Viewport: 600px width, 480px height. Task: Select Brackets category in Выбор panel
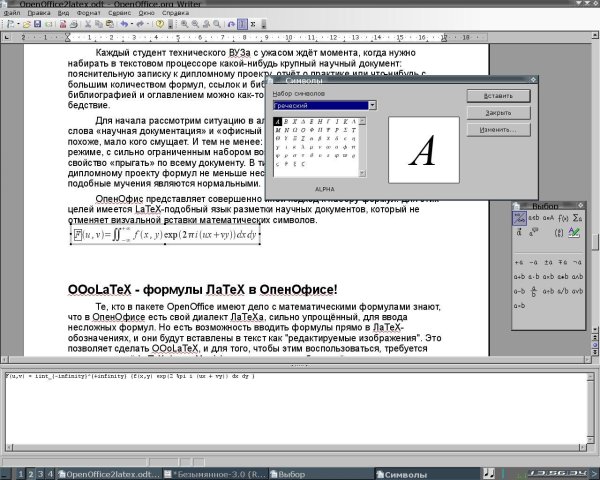(x=559, y=232)
